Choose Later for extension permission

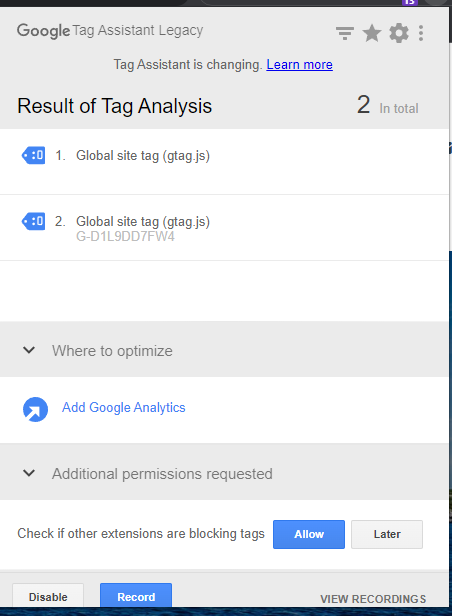coord(387,534)
